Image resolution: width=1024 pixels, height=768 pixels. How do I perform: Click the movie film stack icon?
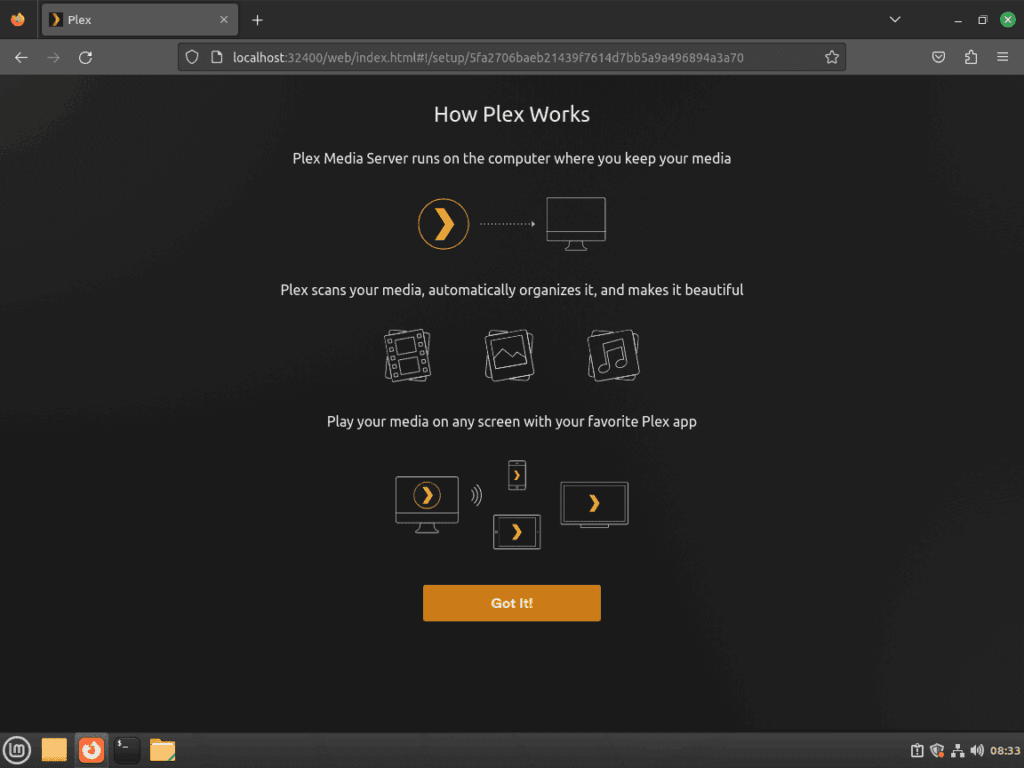point(407,355)
